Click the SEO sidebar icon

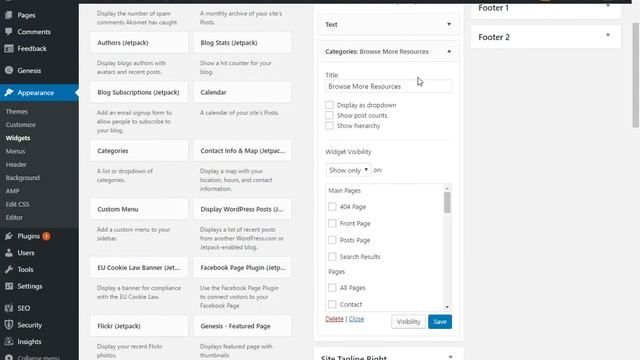click(9, 308)
